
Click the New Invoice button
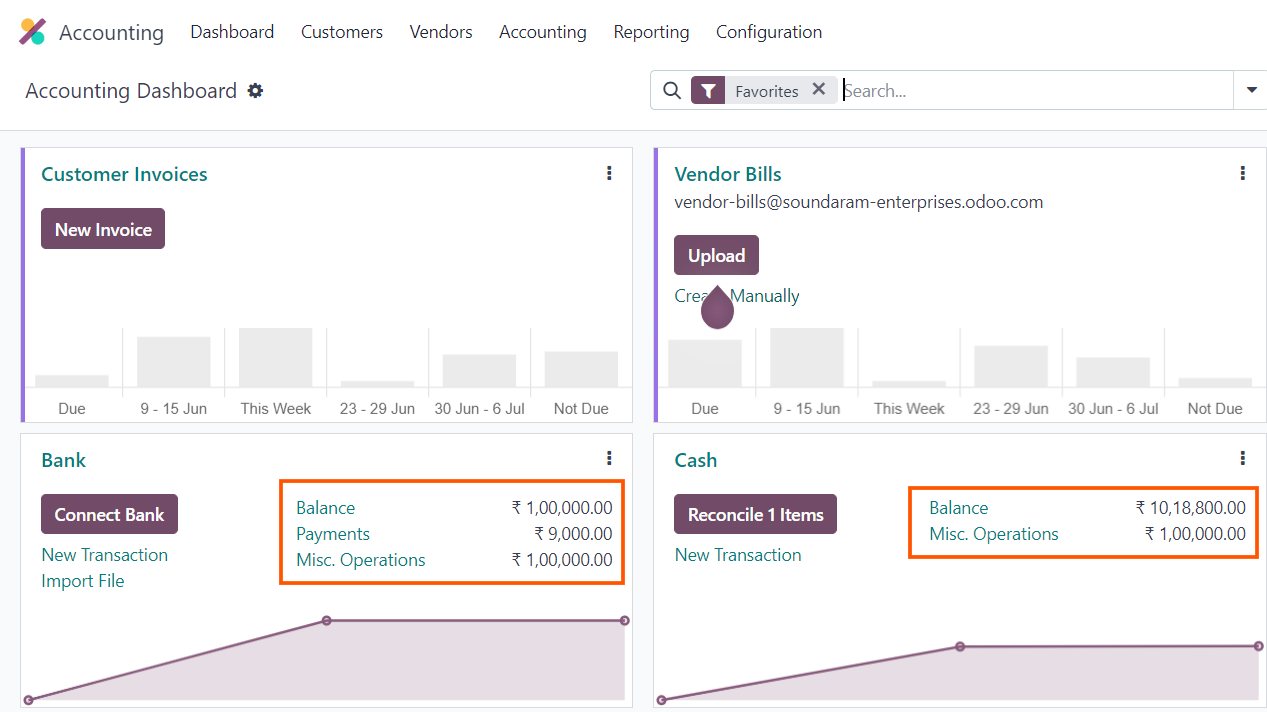103,229
